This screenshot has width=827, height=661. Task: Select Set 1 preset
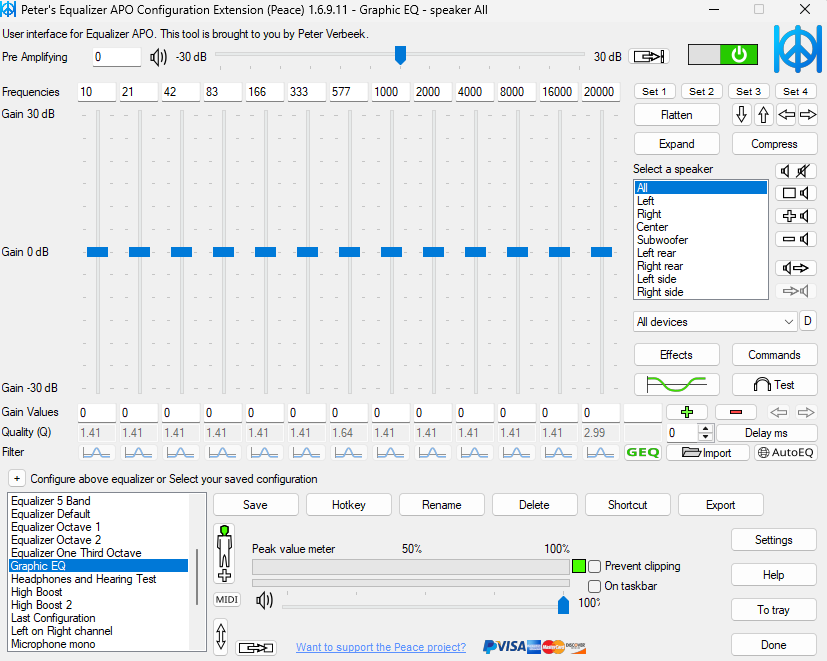[654, 91]
